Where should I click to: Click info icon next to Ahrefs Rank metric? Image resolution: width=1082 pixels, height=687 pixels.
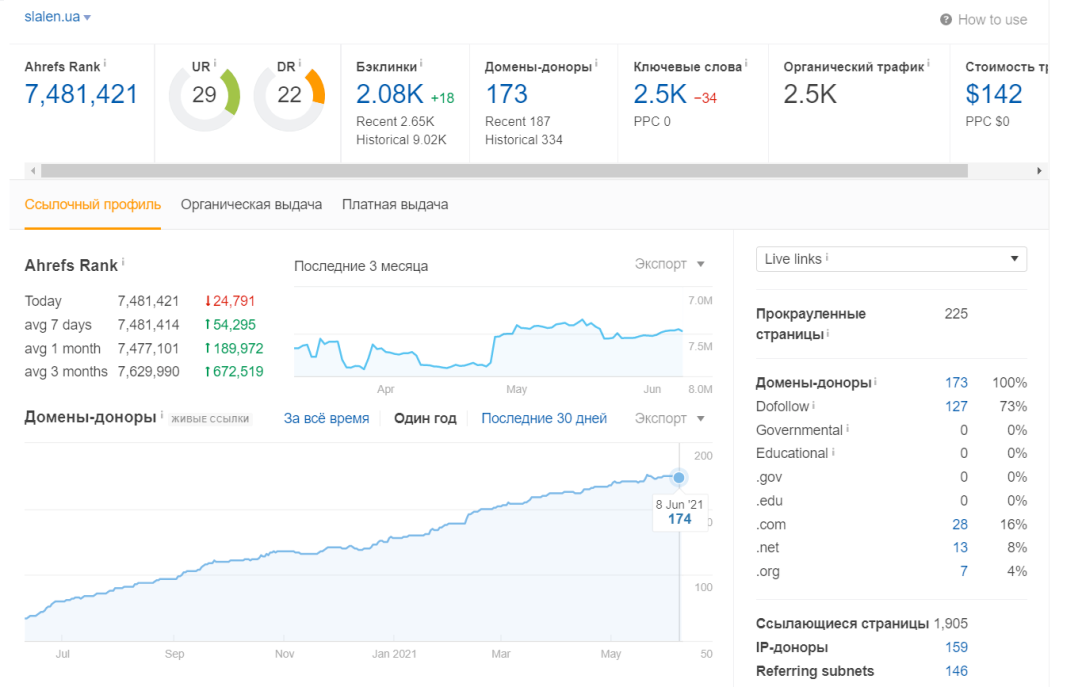click(x=105, y=63)
